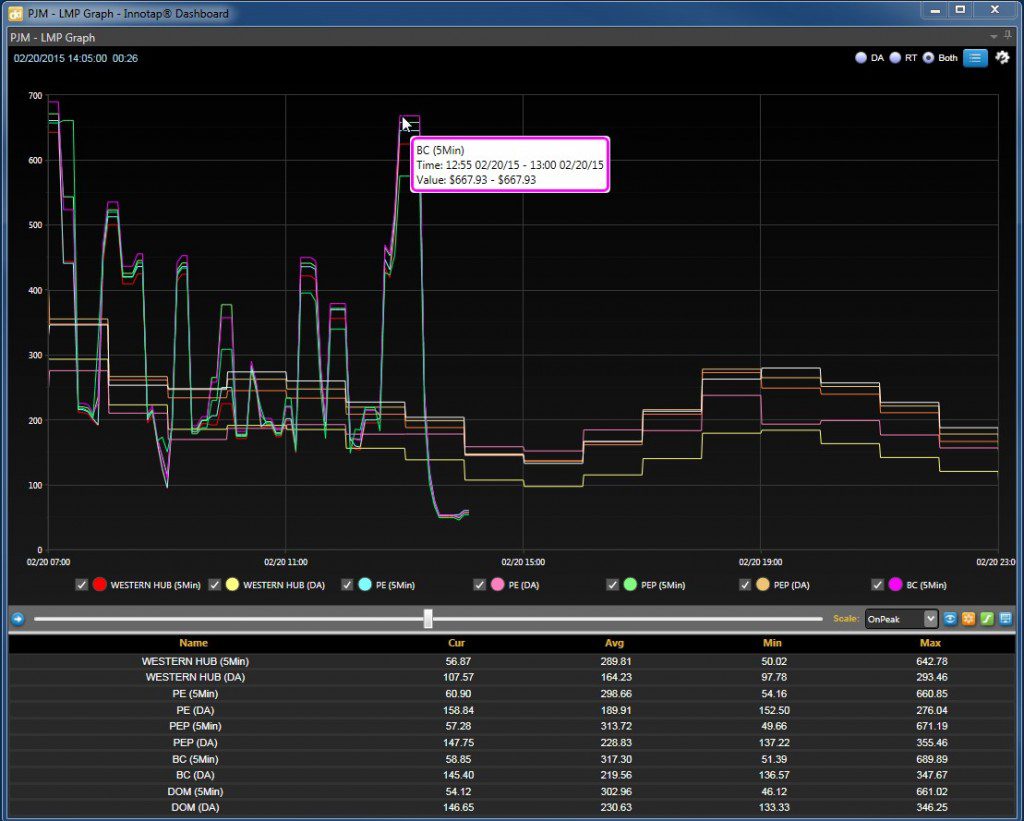Select the PEP (DA) table row name
This screenshot has height=821, width=1024.
coord(195,743)
